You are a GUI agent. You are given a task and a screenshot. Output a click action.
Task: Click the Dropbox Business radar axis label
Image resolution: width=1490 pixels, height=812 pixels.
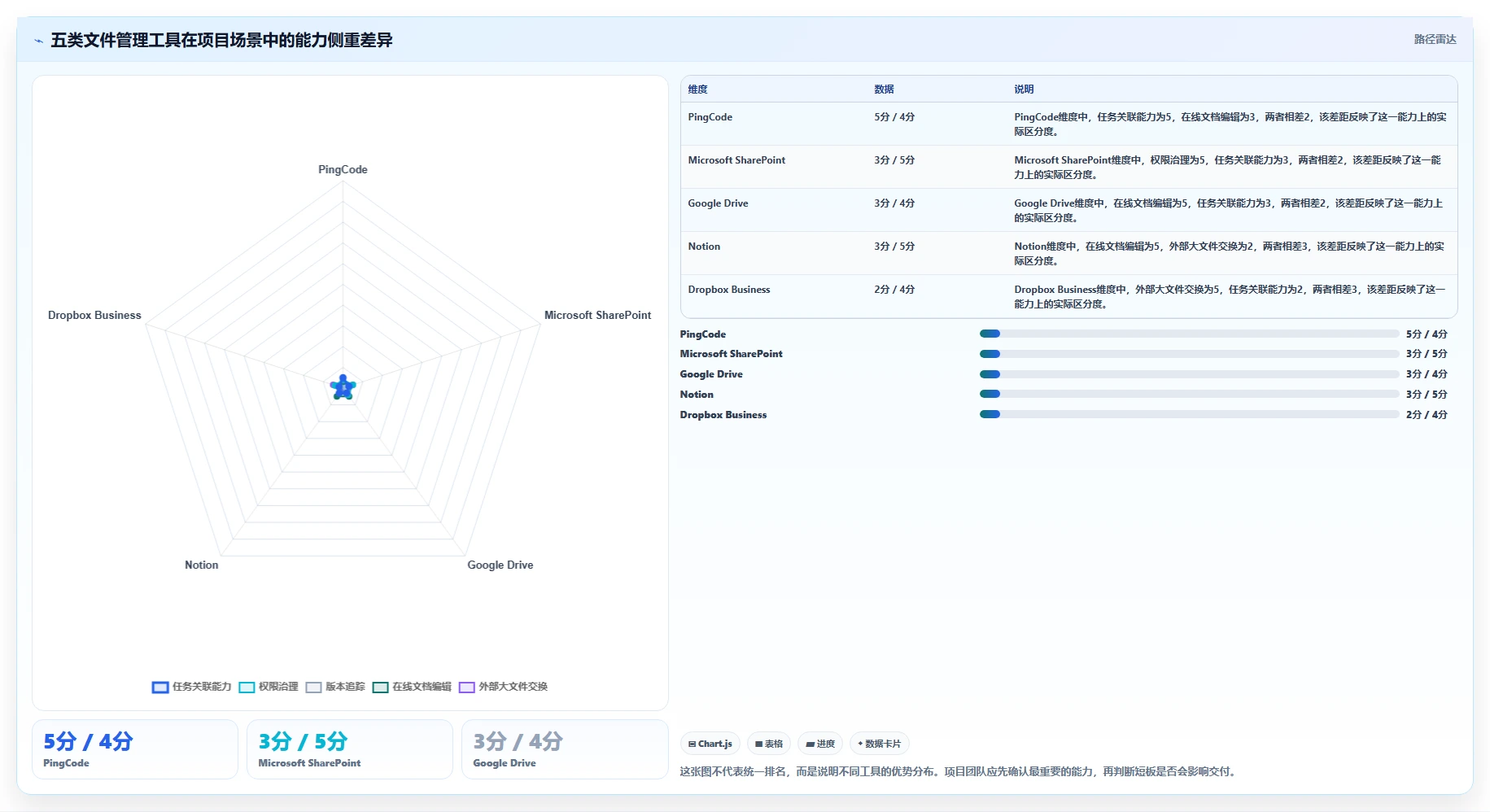pos(94,315)
